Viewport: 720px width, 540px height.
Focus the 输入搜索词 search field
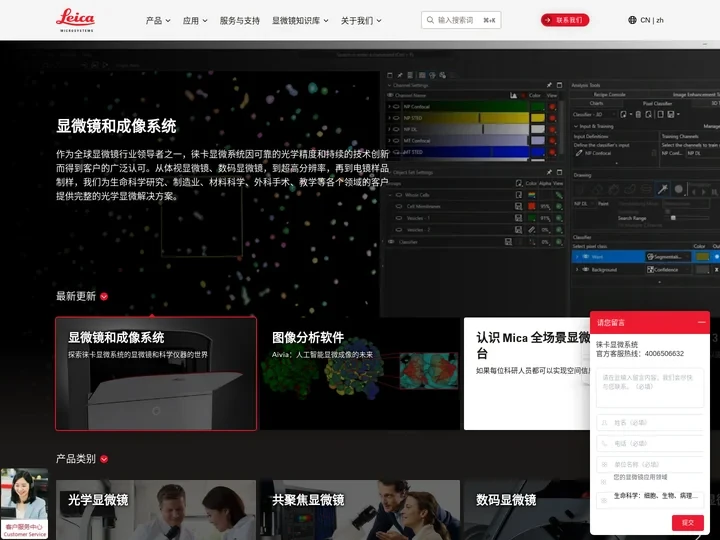click(x=461, y=20)
